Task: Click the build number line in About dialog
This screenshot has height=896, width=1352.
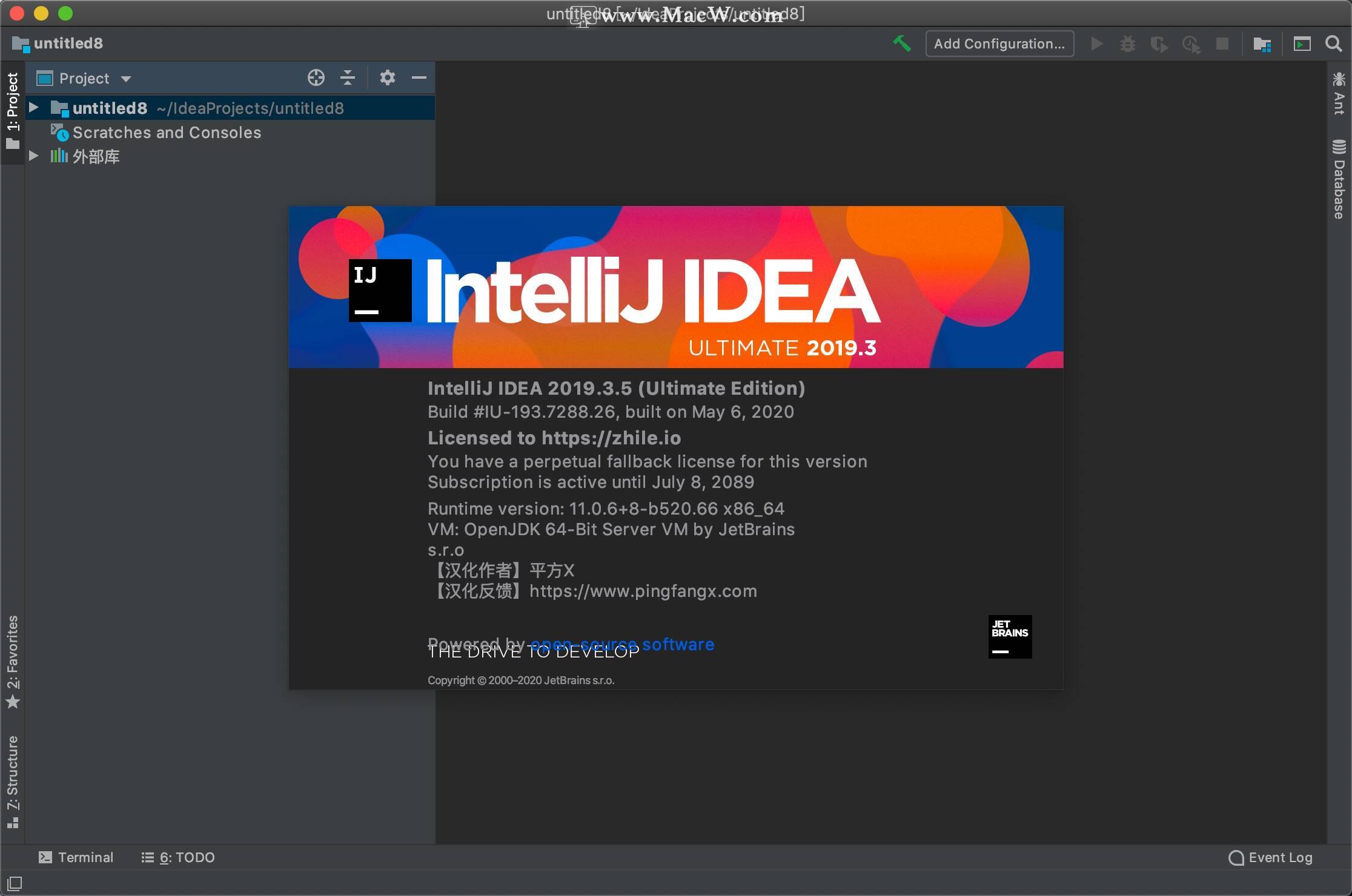Action: pyautogui.click(x=611, y=412)
